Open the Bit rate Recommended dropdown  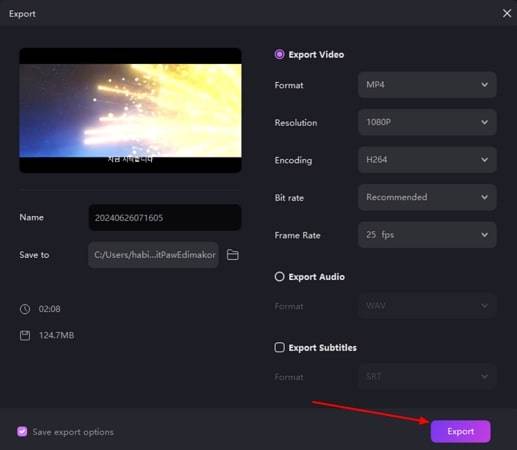point(427,197)
